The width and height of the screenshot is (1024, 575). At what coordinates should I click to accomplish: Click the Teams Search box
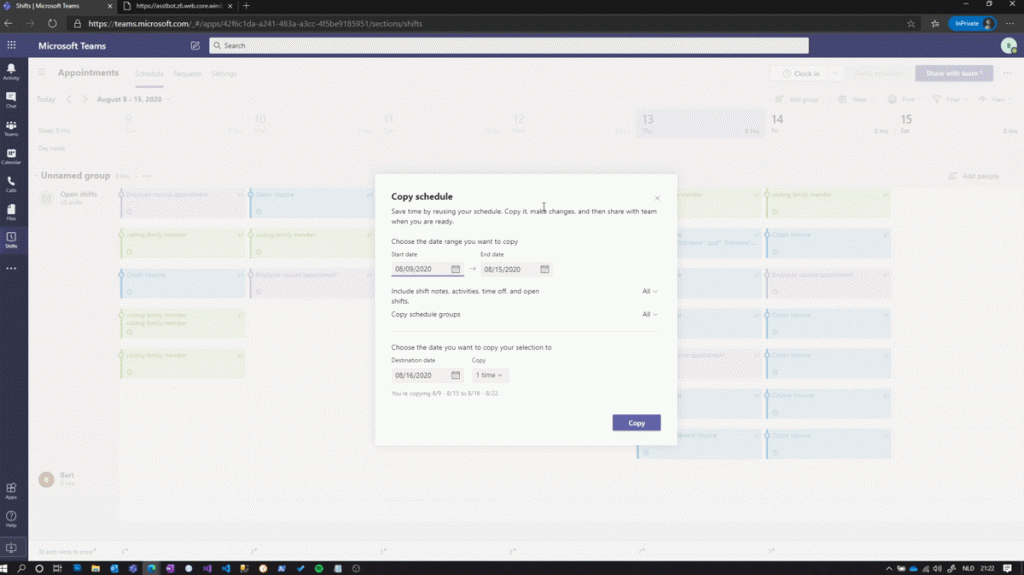(x=509, y=46)
